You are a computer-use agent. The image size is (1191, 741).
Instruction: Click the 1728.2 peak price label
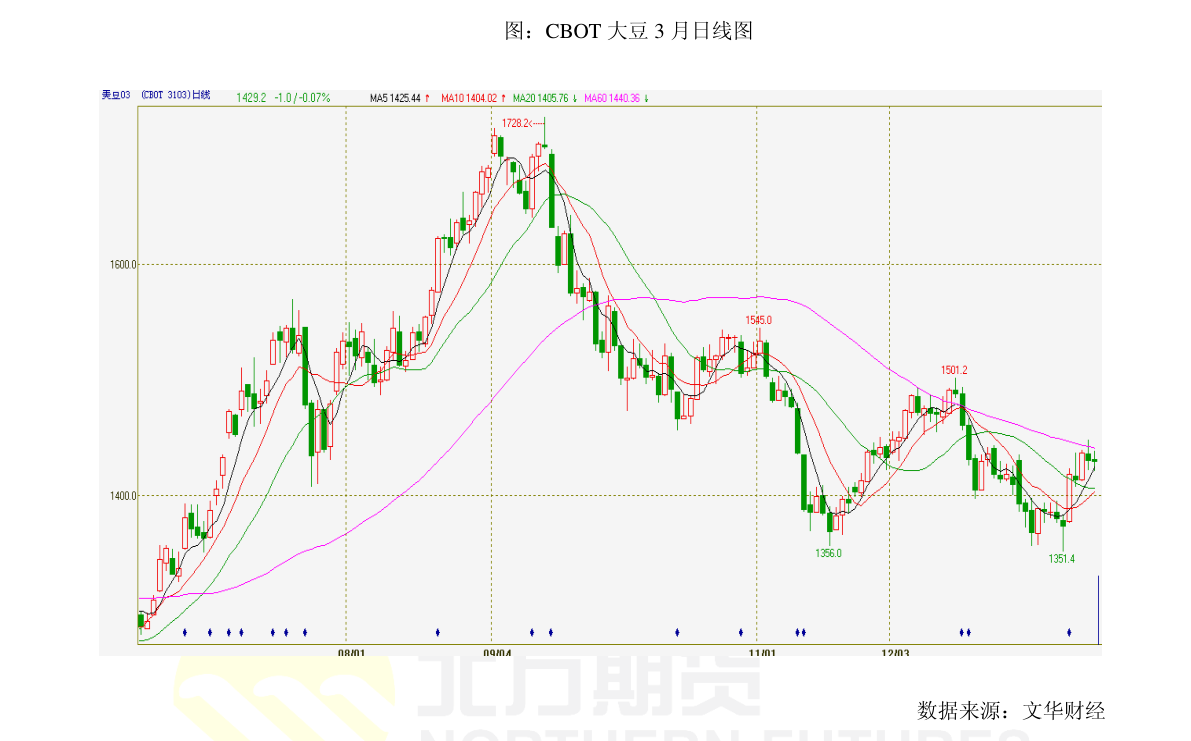coord(516,123)
